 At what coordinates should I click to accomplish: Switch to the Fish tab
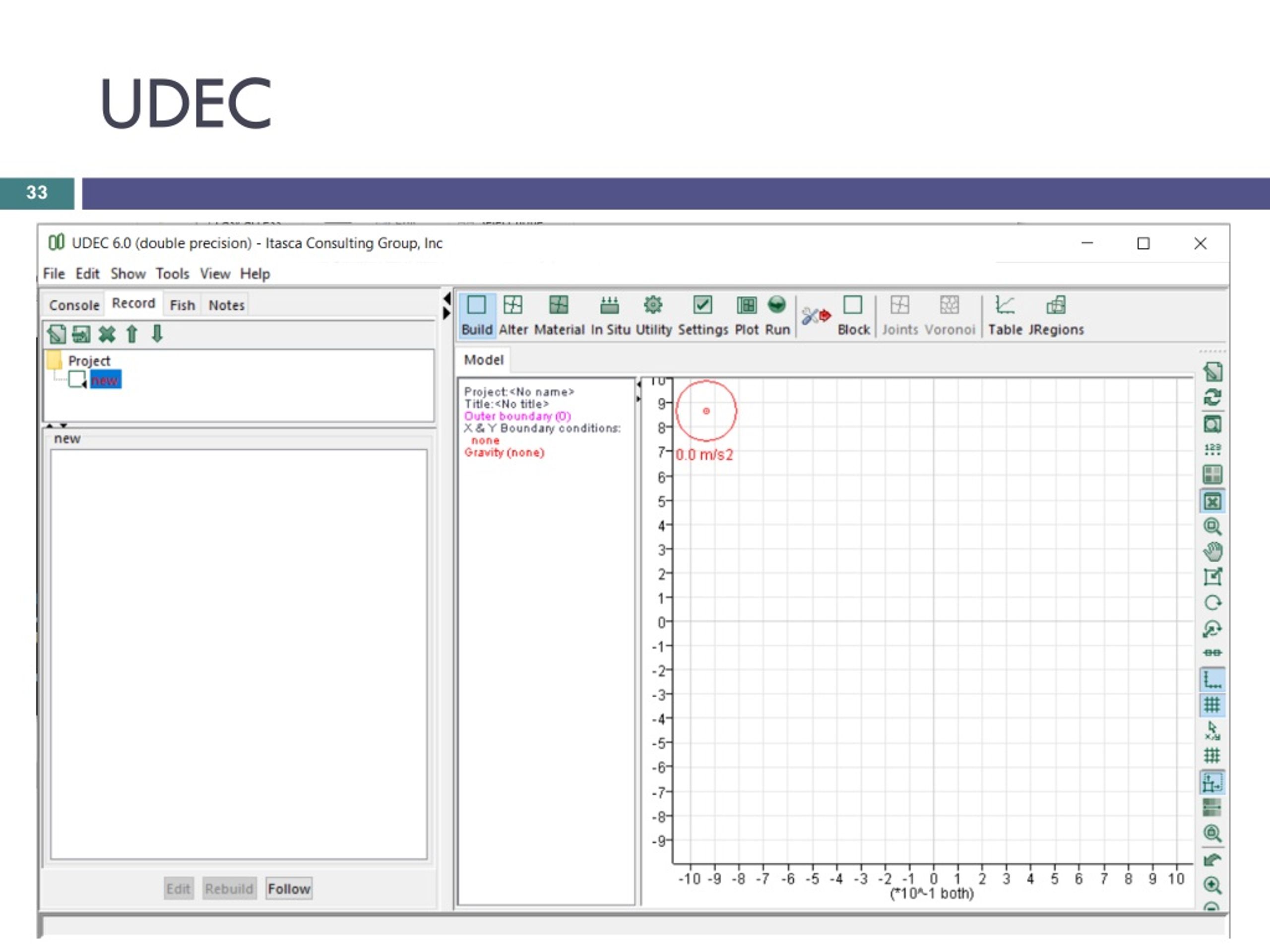pyautogui.click(x=183, y=305)
